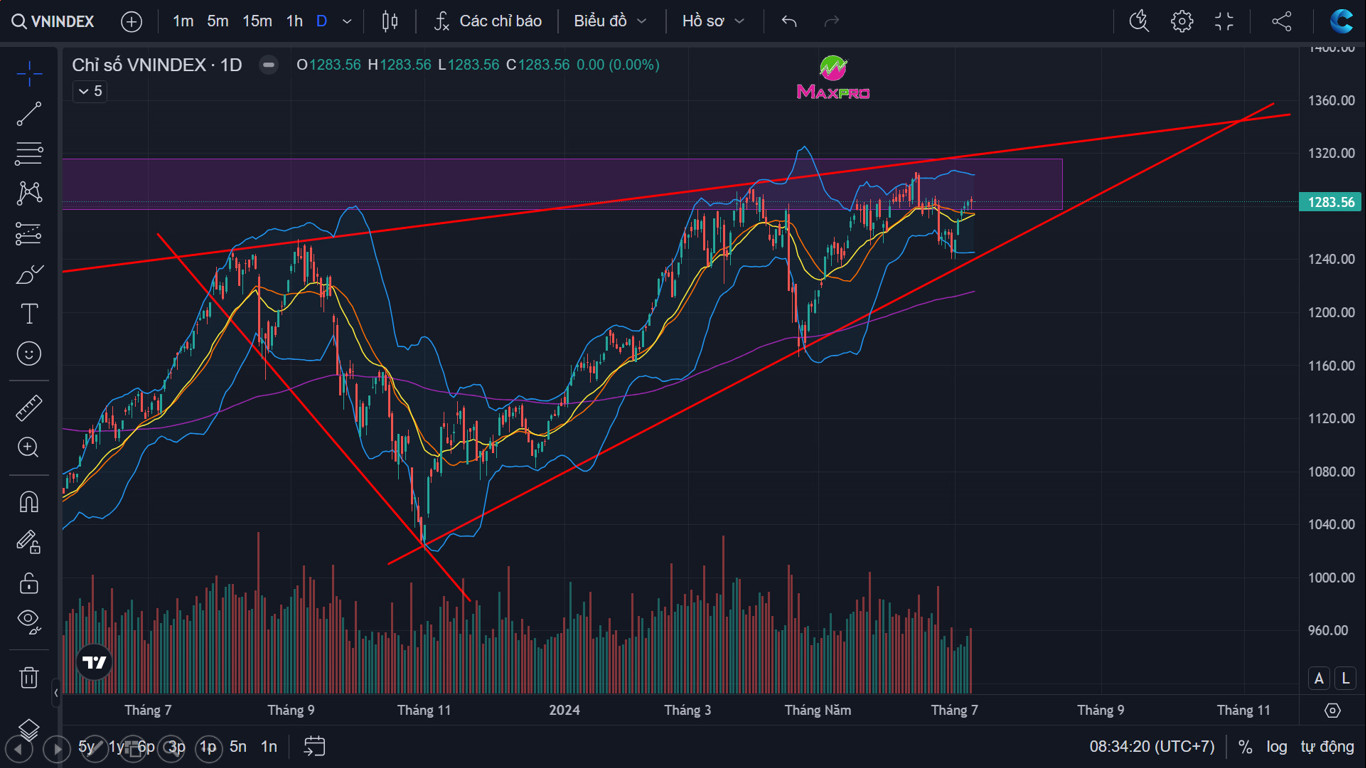Open Các chỉ báo indicators menu
The height and width of the screenshot is (768, 1366).
[488, 21]
